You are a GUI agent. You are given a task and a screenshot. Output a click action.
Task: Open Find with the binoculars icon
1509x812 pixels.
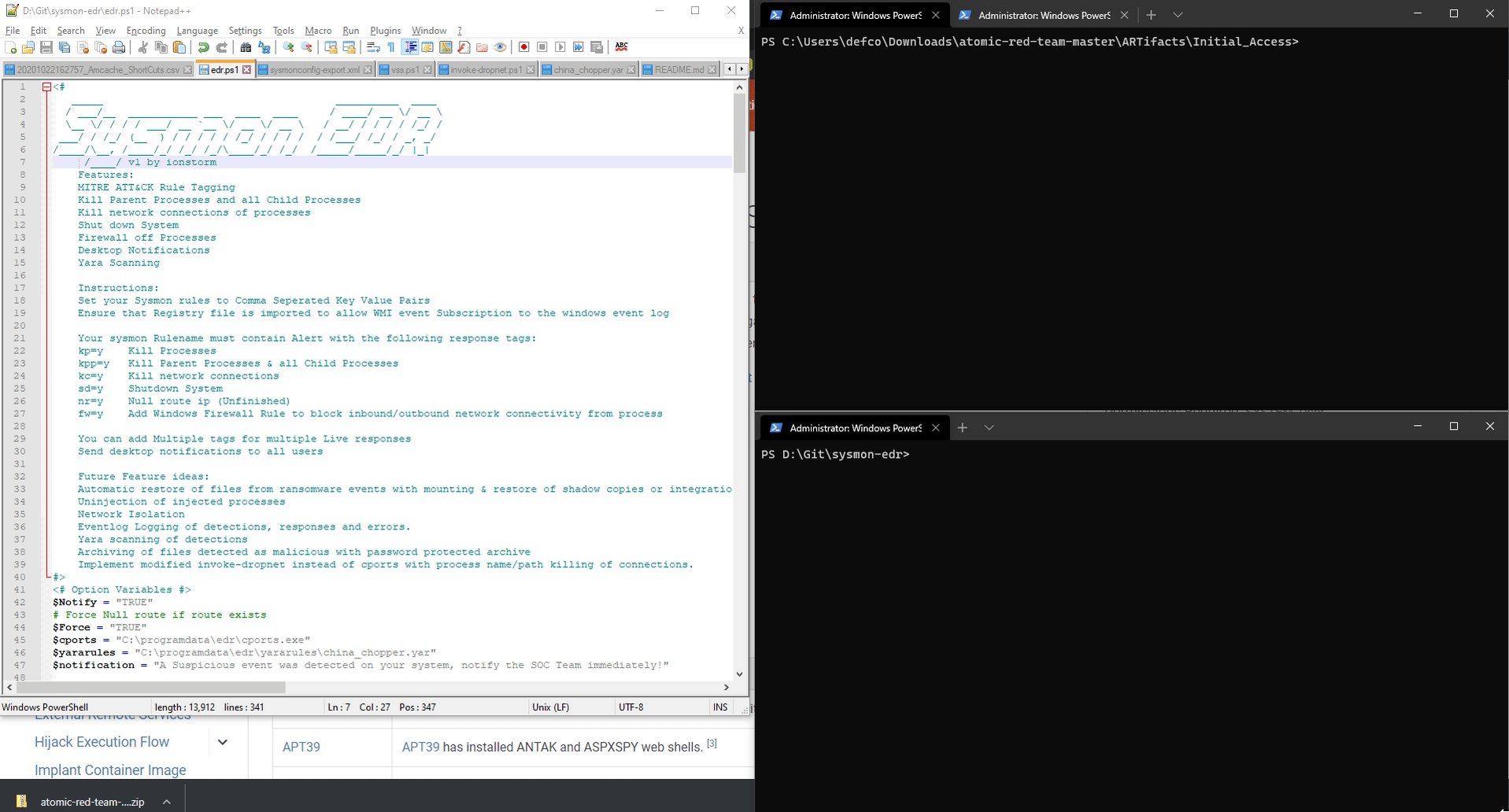[246, 47]
